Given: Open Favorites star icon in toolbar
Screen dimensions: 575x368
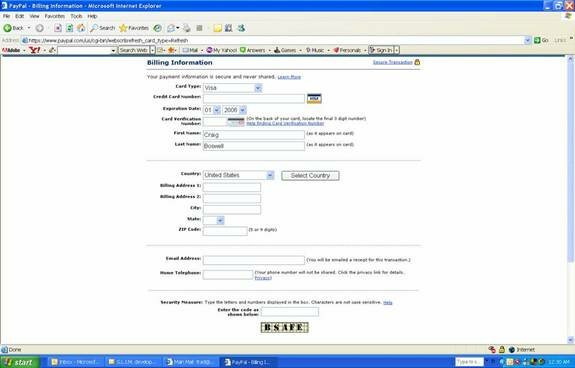Looking at the screenshot, I should 123,28.
